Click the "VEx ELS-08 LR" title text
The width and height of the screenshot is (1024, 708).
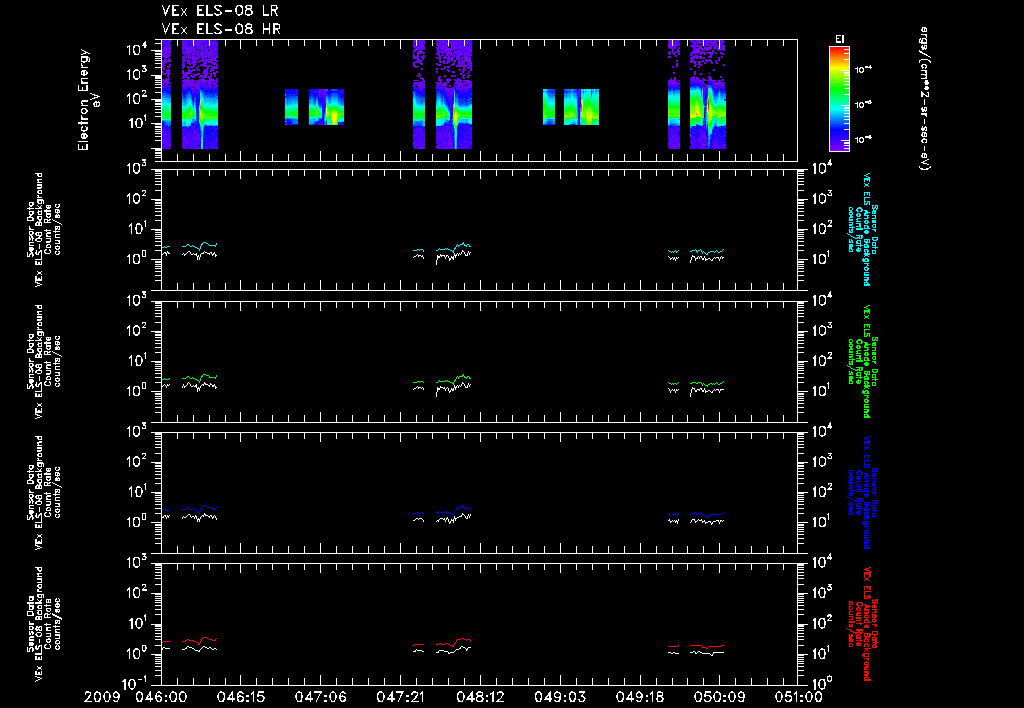point(220,11)
